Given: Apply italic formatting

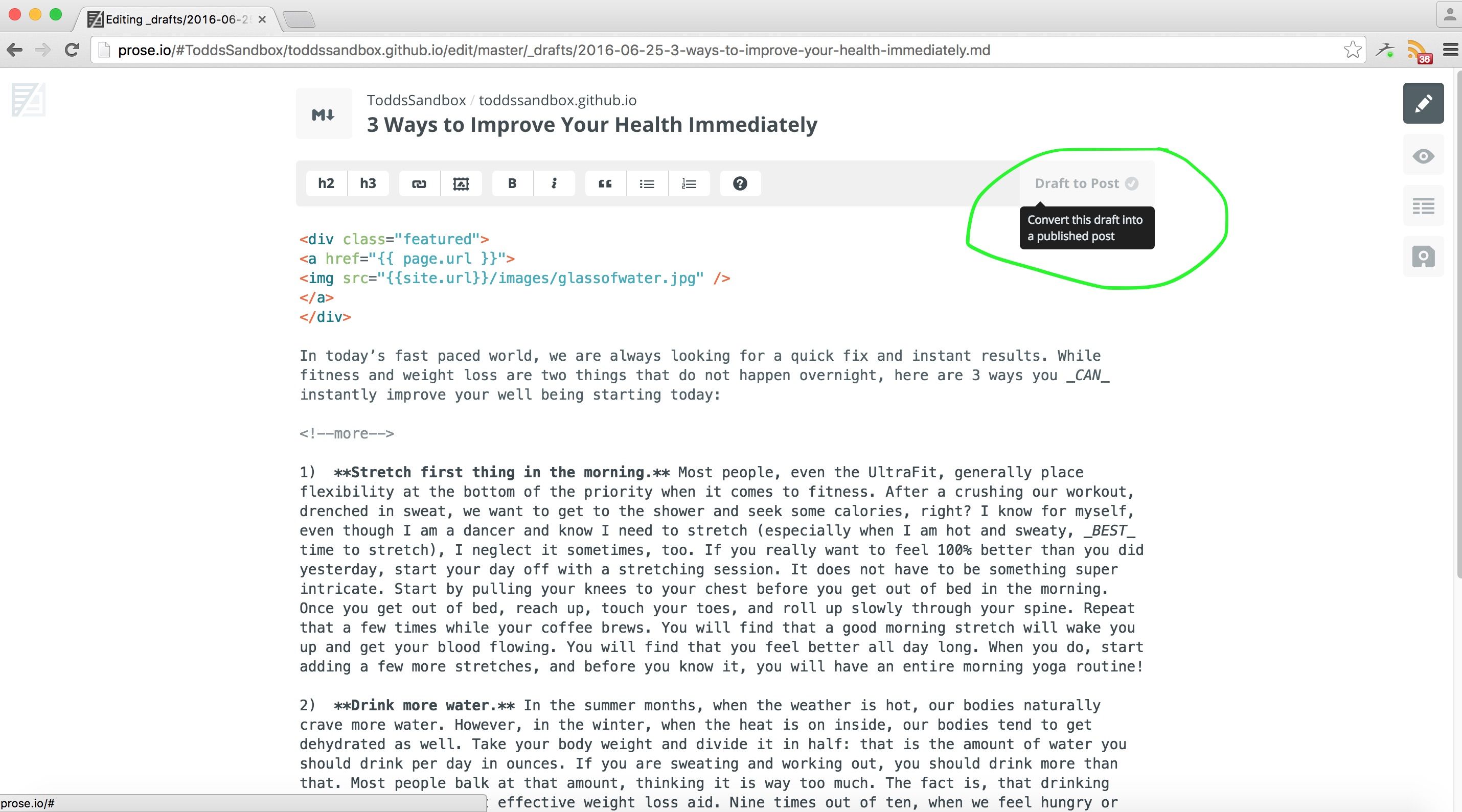Looking at the screenshot, I should [554, 183].
